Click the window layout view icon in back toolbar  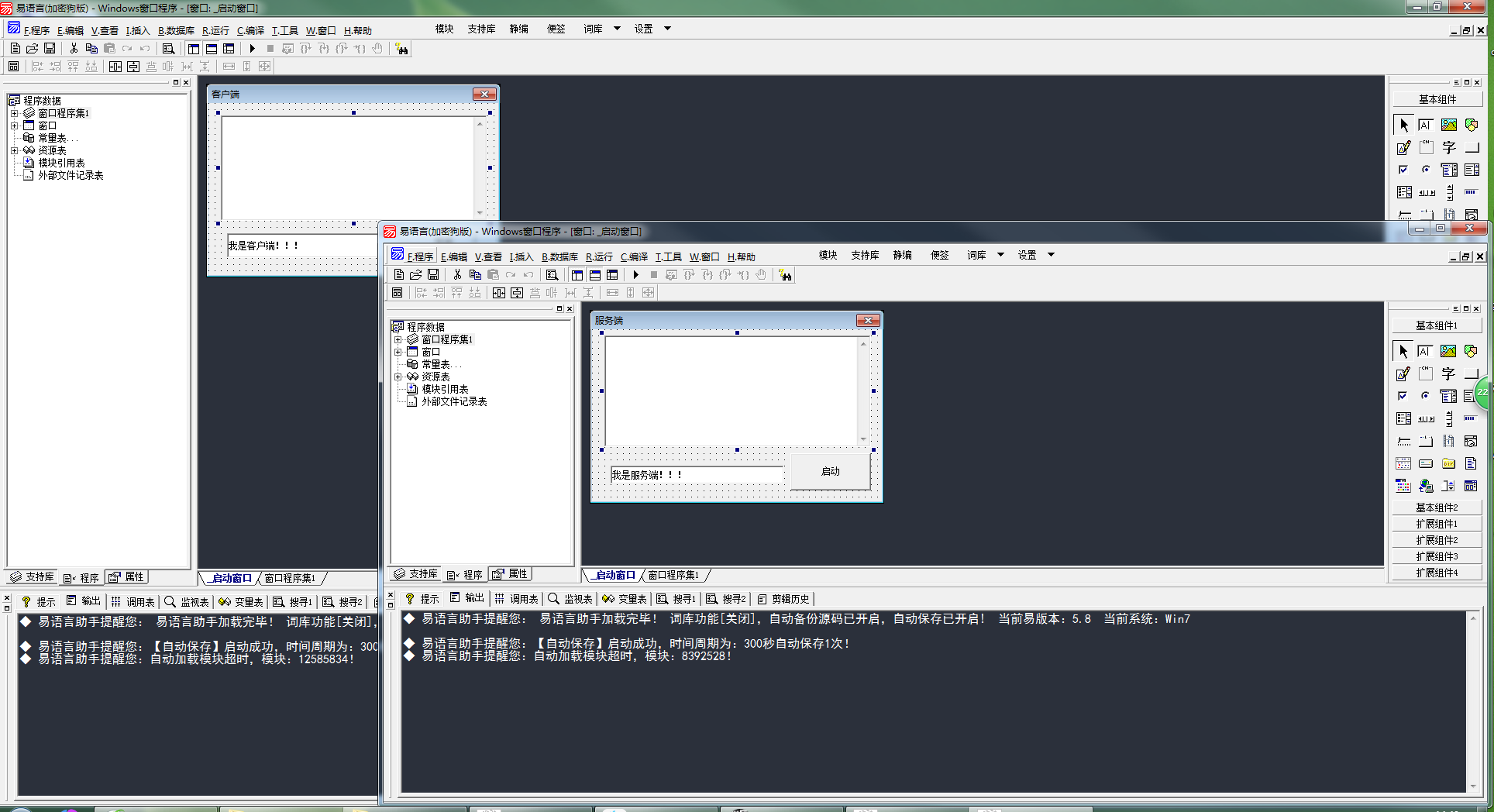pyautogui.click(x=194, y=49)
